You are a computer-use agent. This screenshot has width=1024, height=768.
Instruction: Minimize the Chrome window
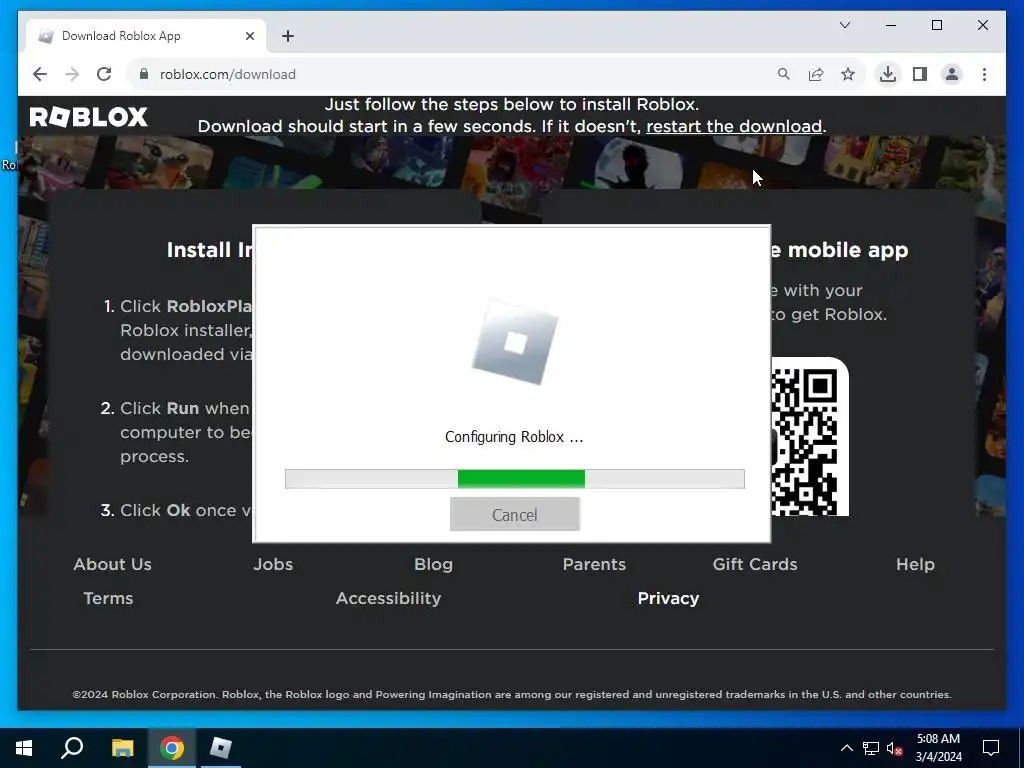point(891,25)
